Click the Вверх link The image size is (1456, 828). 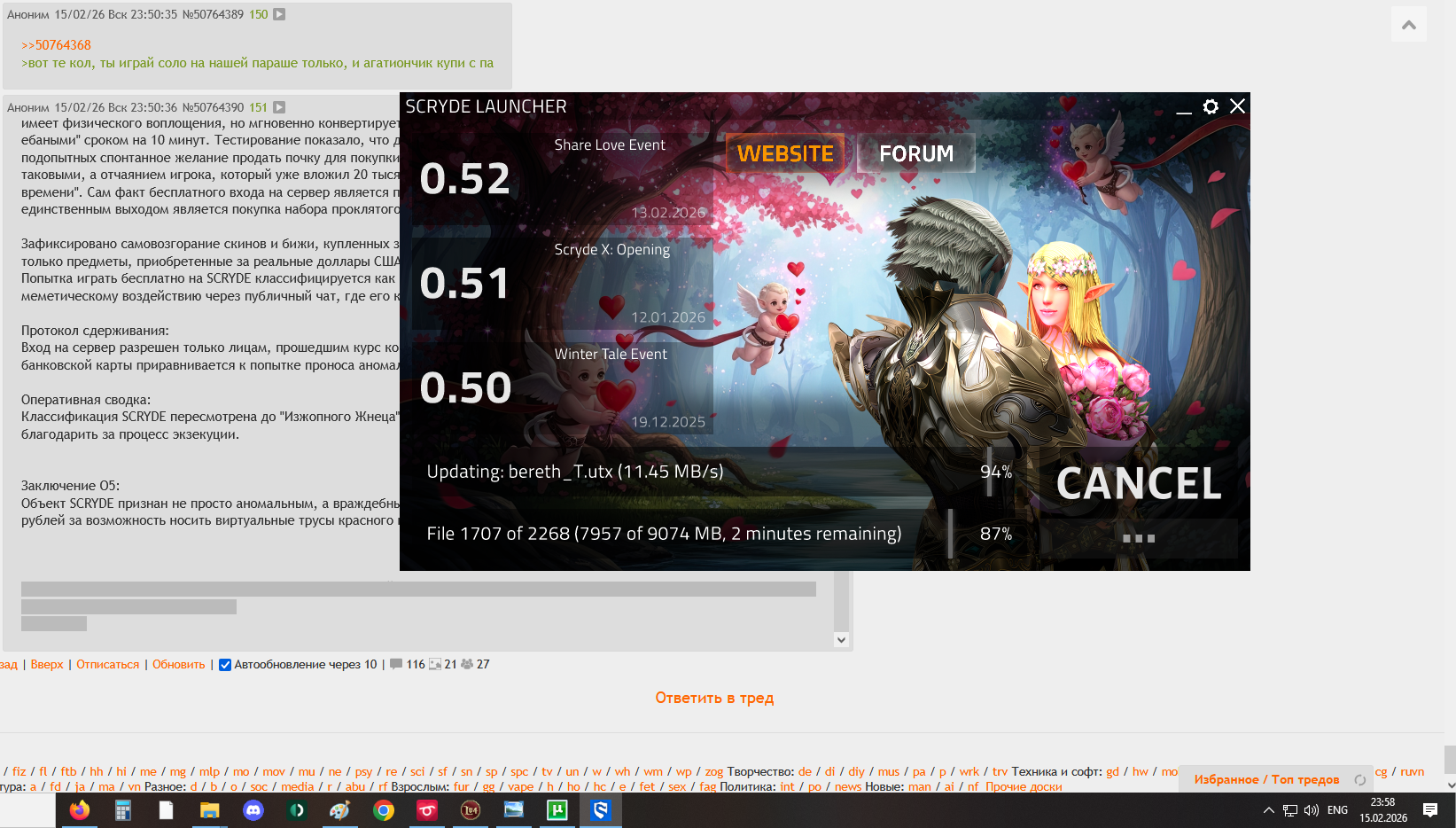tap(47, 665)
